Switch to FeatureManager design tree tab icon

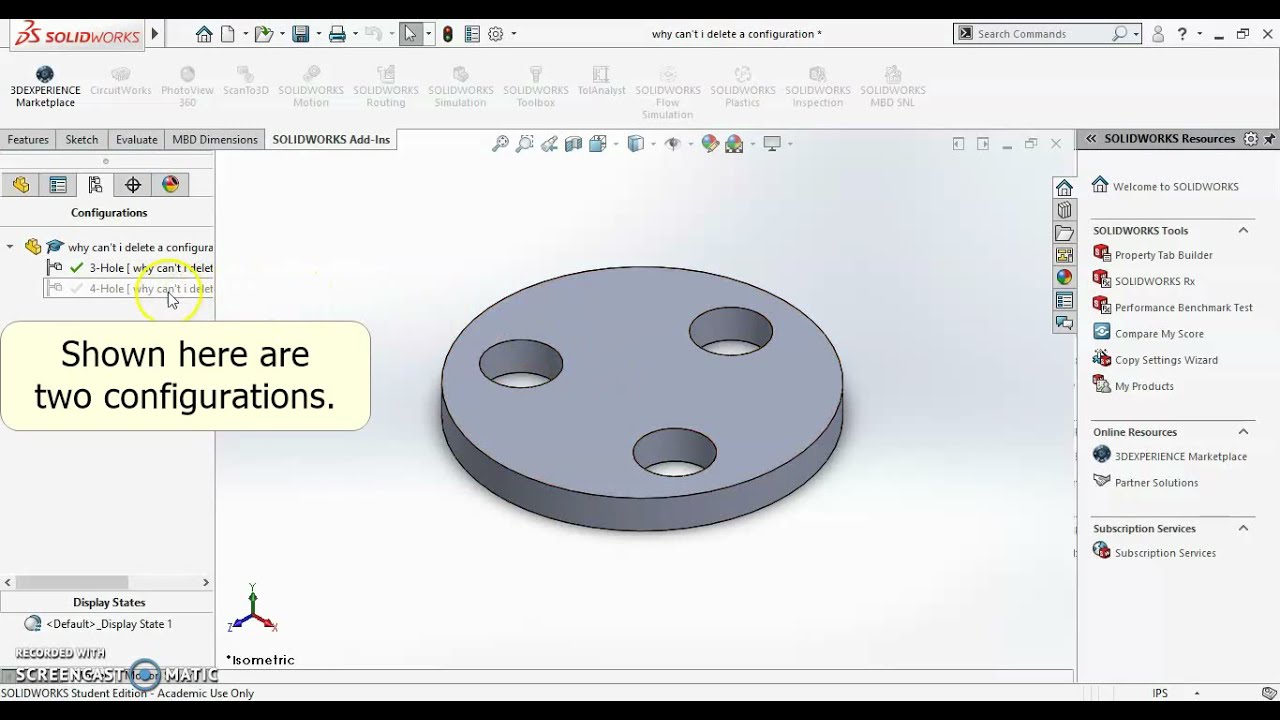click(x=21, y=185)
